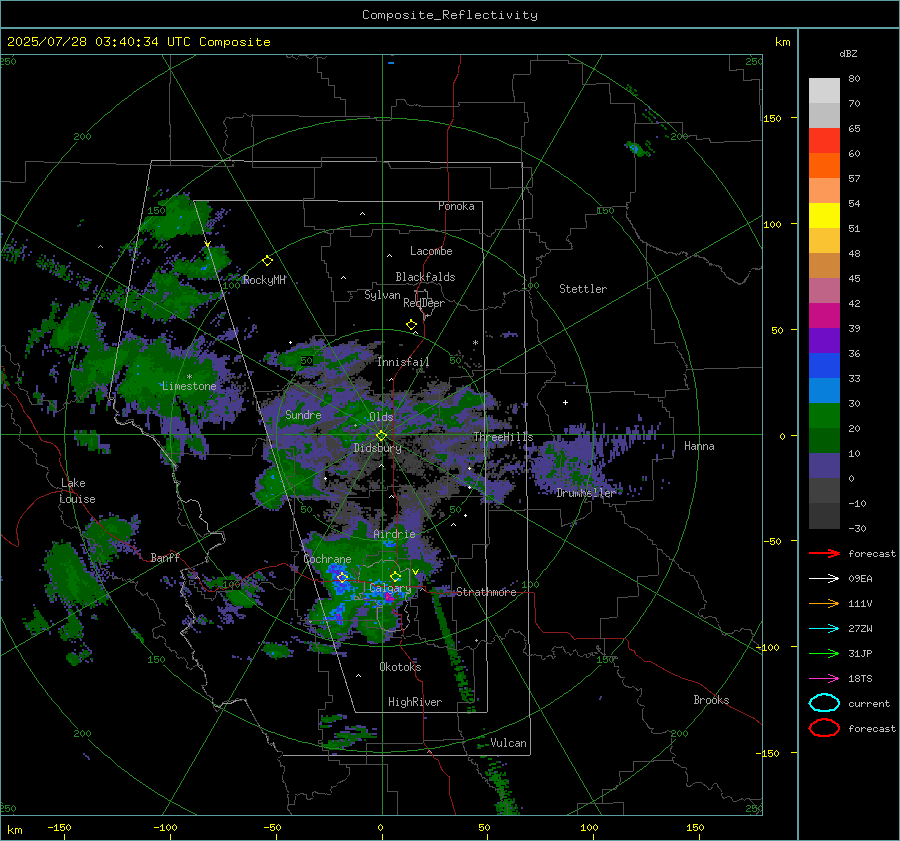Click the green 31JP arrow icon
Image resolution: width=900 pixels, height=841 pixels.
pos(824,653)
